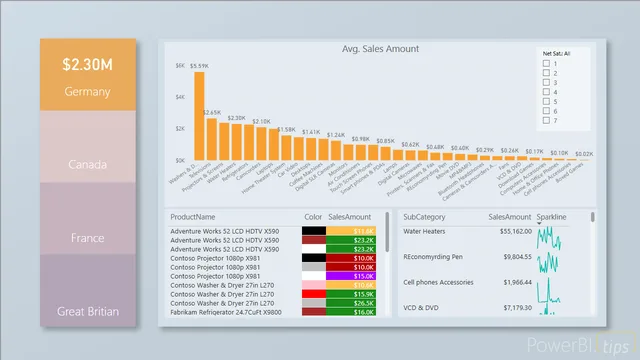Click the Cell phones Accessories sparkline
This screenshot has height=360, width=640.
(548, 290)
